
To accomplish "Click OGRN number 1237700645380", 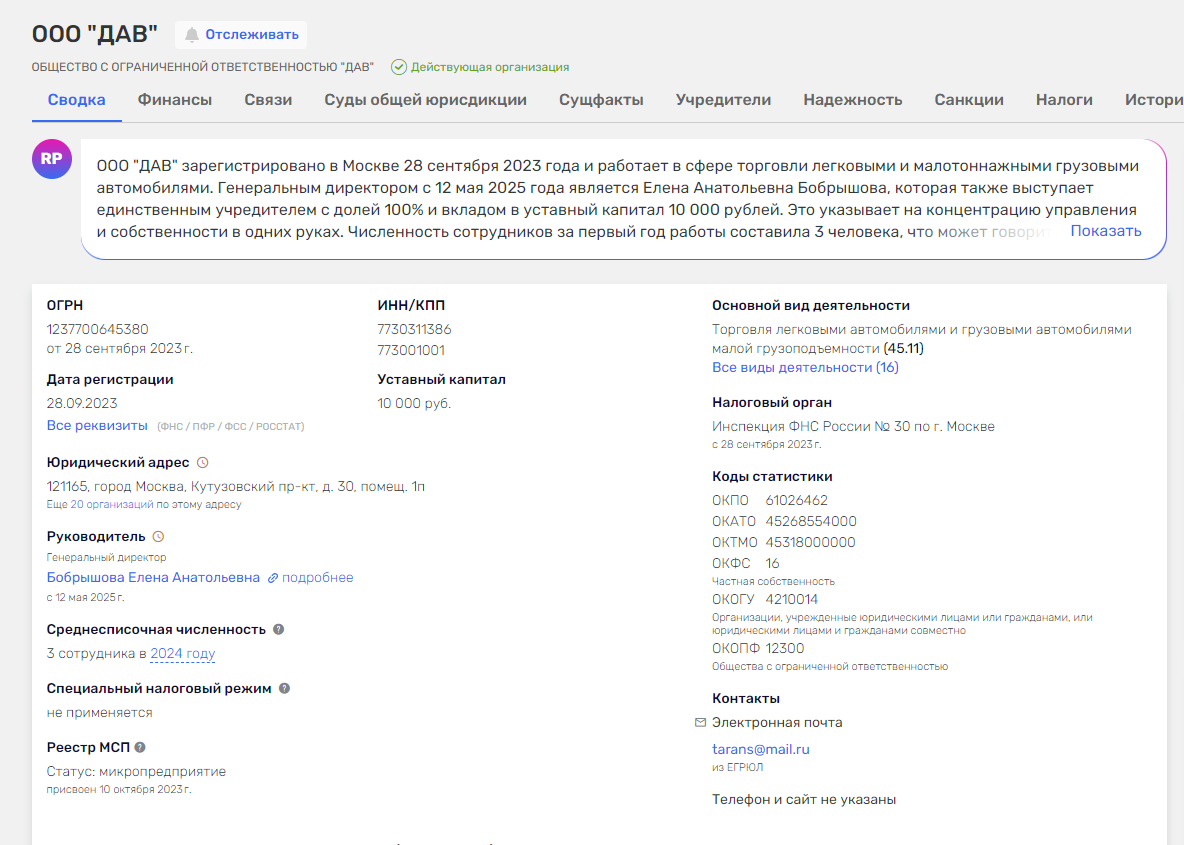I will pyautogui.click(x=97, y=330).
